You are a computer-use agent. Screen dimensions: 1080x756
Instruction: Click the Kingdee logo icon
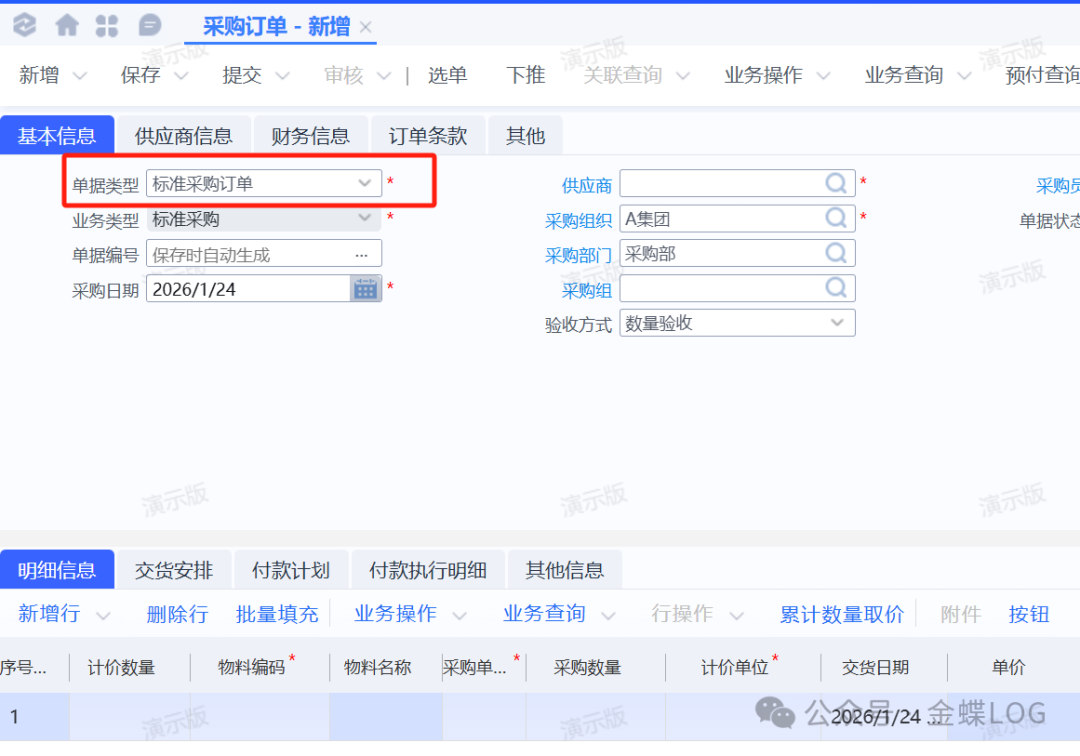coord(24,25)
